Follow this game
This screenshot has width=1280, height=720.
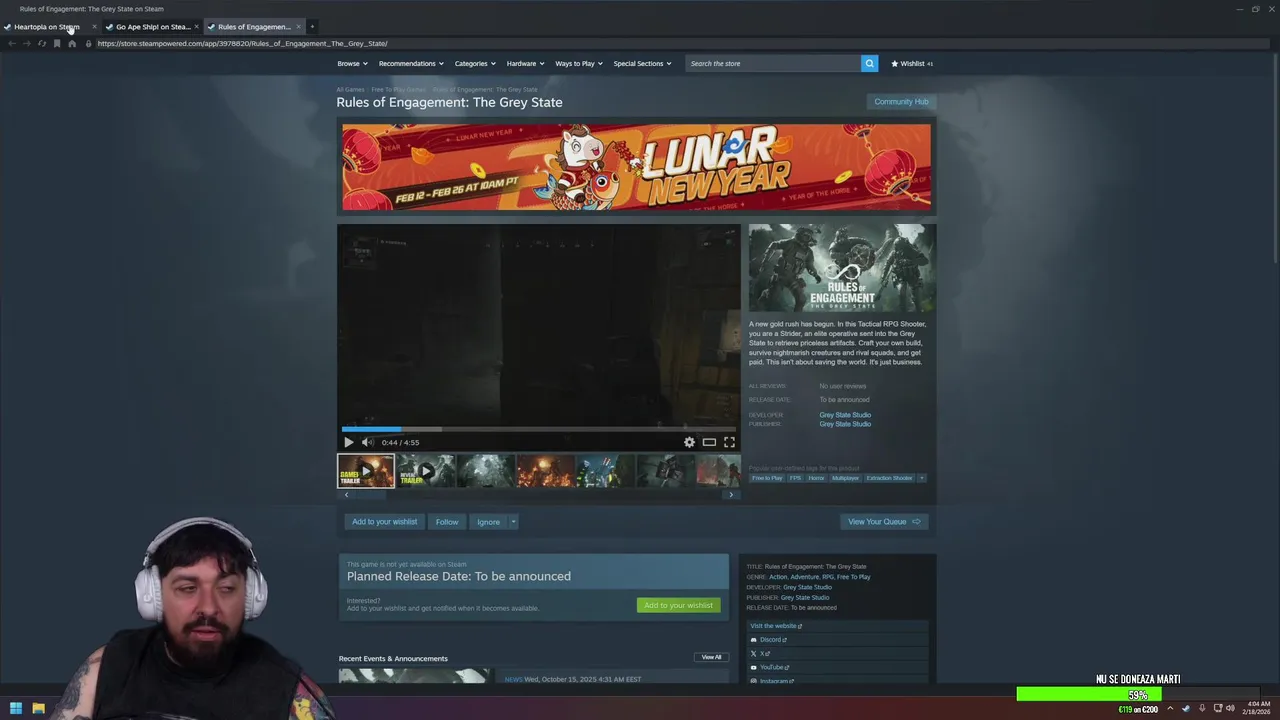447,522
